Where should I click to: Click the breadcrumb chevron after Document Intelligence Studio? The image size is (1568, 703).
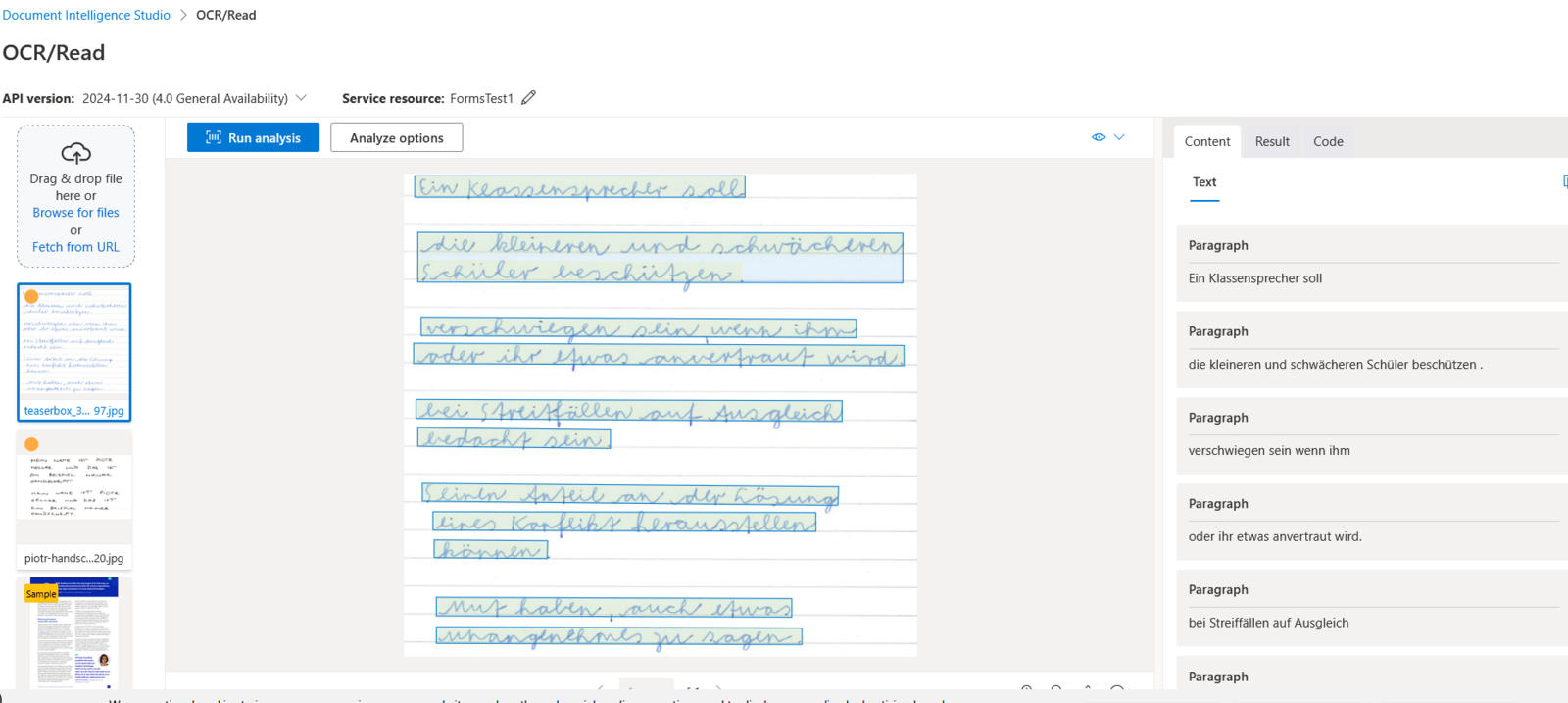click(183, 15)
